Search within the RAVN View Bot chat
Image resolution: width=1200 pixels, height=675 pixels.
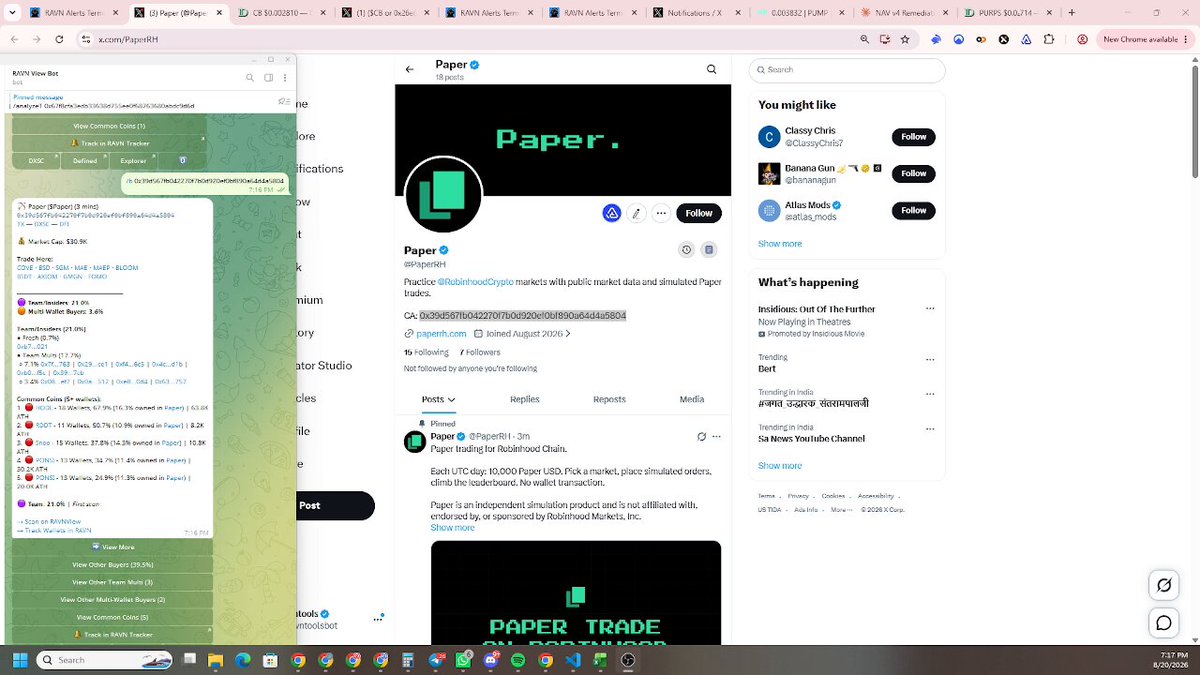[x=250, y=77]
